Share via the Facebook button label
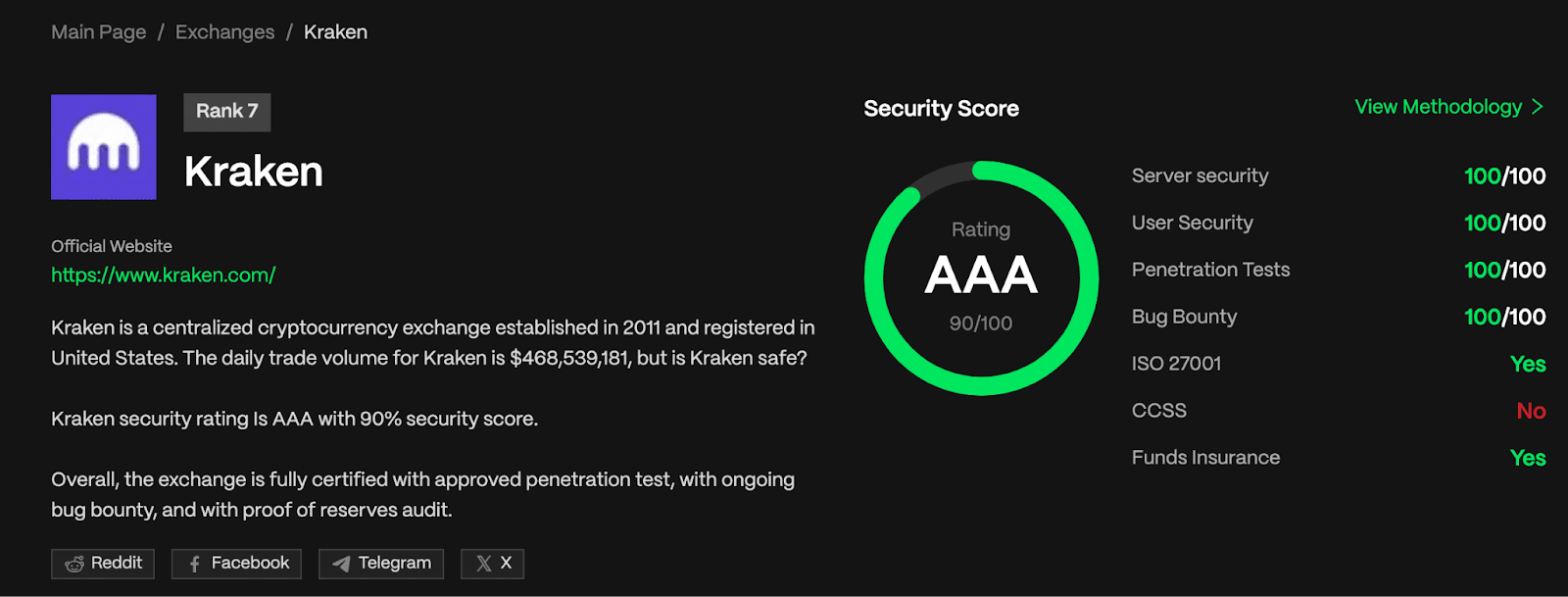 point(250,563)
